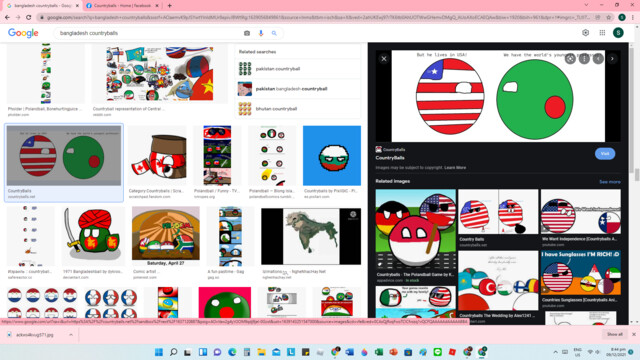The width and height of the screenshot is (640, 360).
Task: Click the blue search magnifier icon
Action: [x=274, y=33]
